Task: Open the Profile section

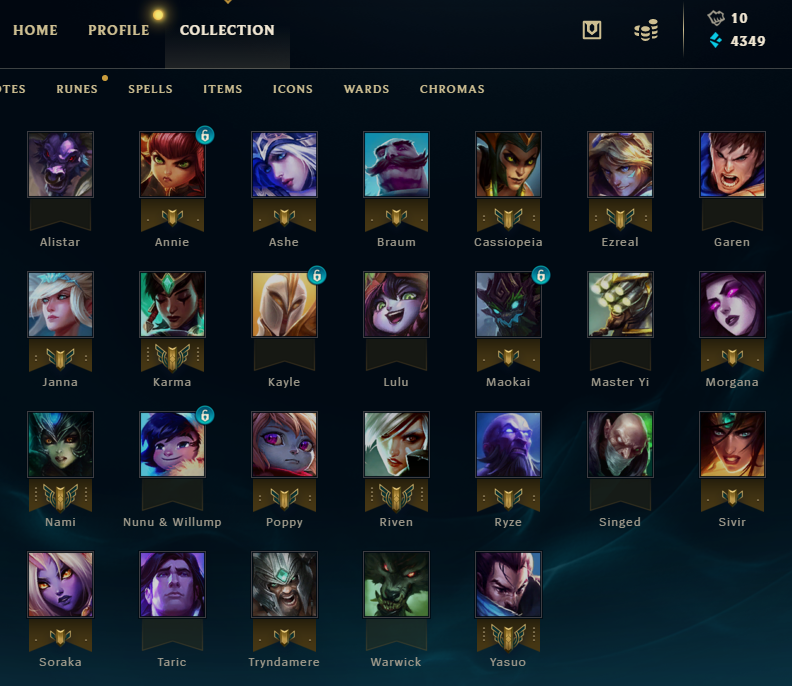Action: (x=119, y=30)
